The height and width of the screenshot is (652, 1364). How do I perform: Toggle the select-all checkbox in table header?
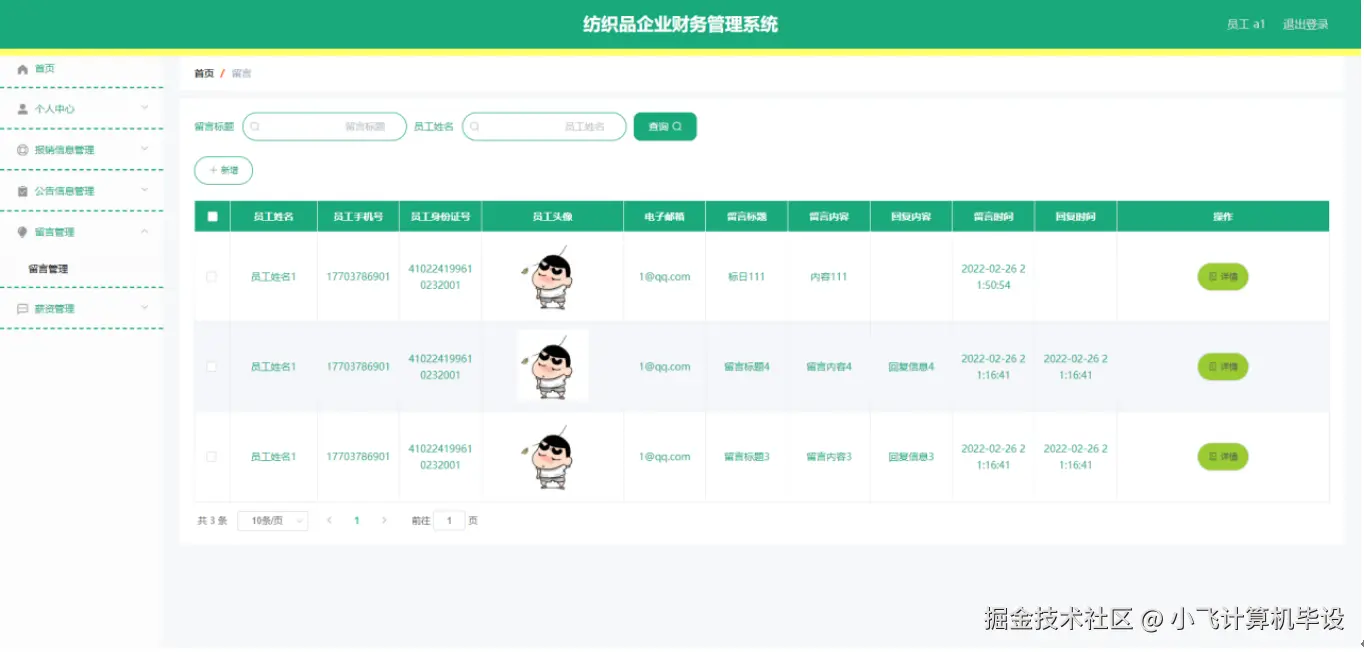pyautogui.click(x=211, y=215)
